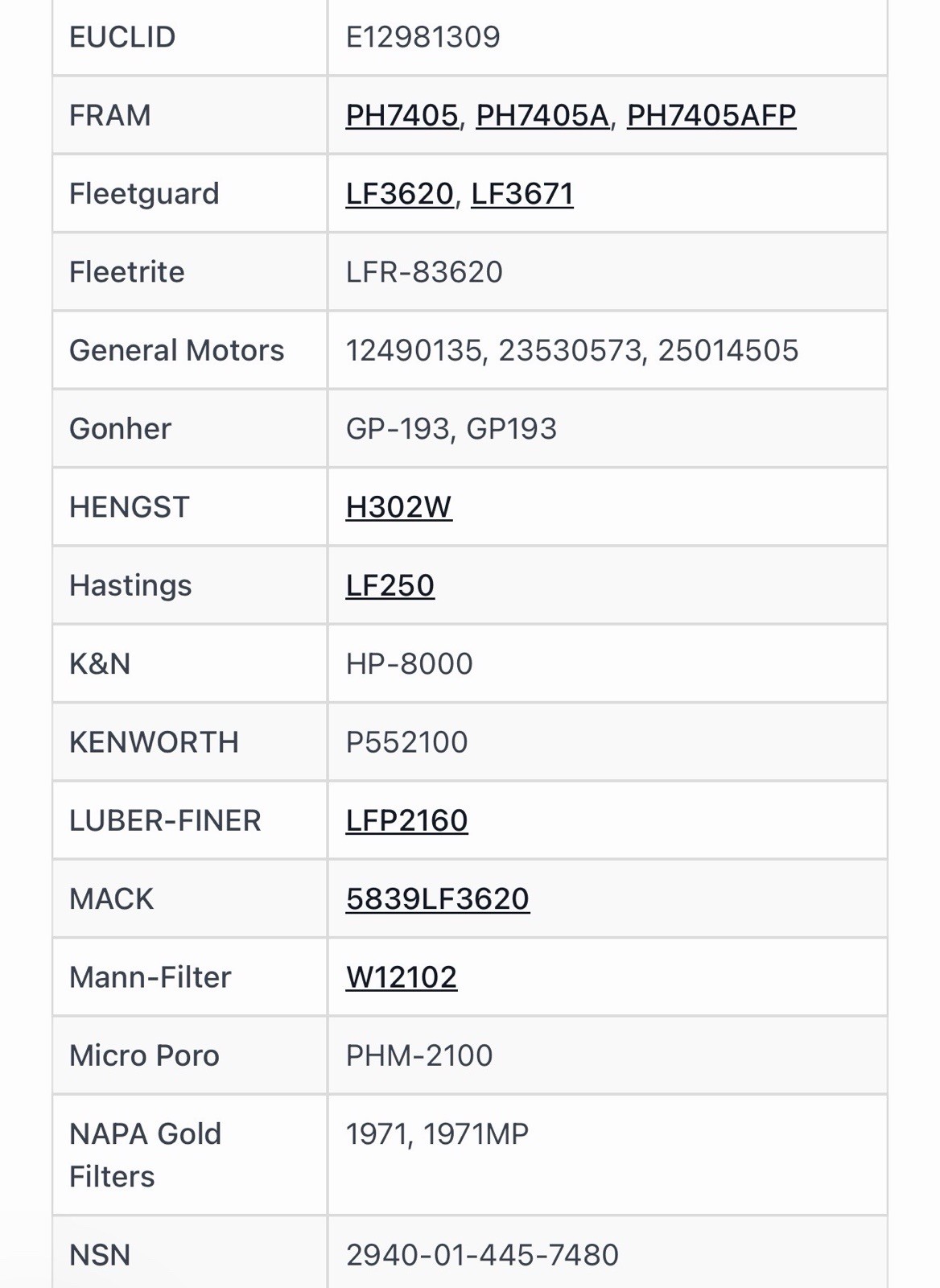
Task: Follow the PH7405AFP cross-reference link
Action: pyautogui.click(x=711, y=115)
